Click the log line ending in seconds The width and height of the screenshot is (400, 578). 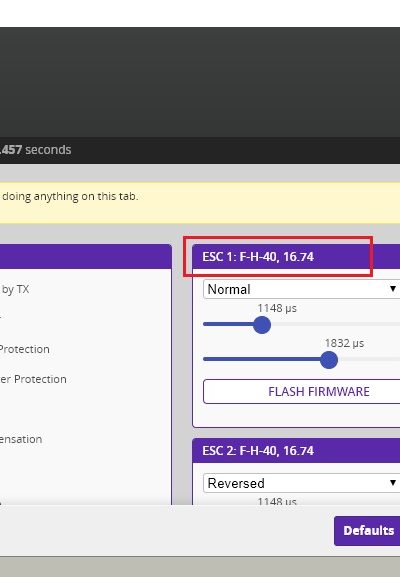[x=36, y=150]
